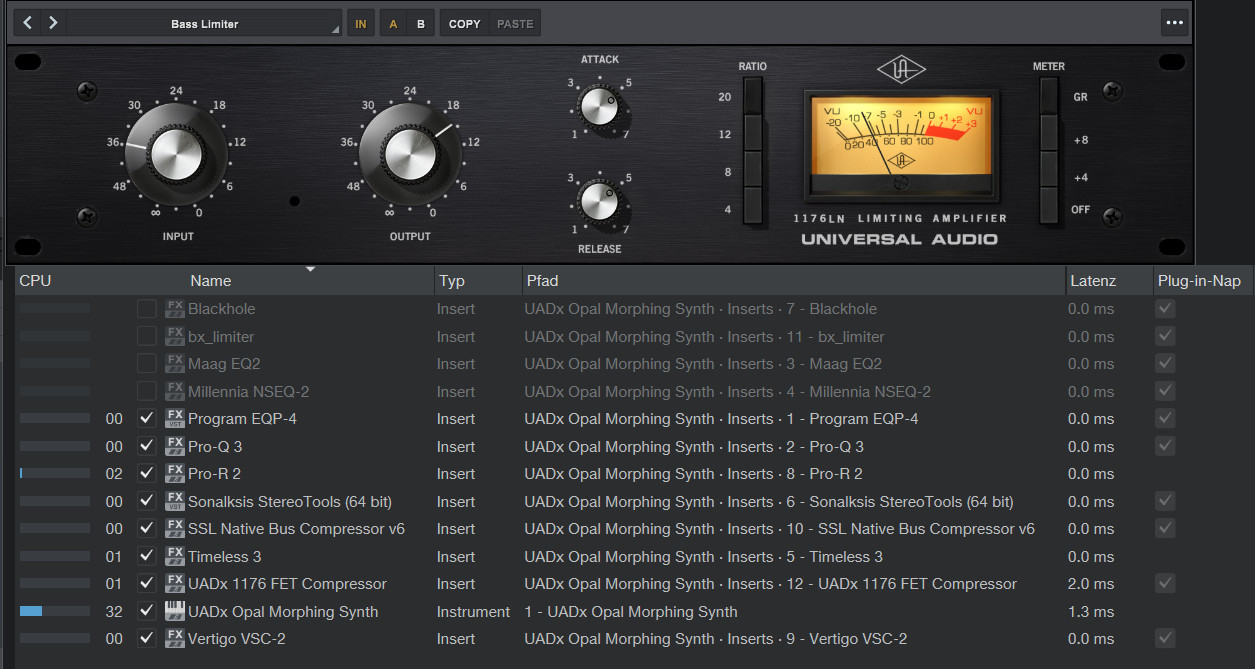This screenshot has height=669, width=1255.
Task: Toggle Plug-in-Nap for UADx 1176 FET Compressor row
Action: pos(1165,583)
